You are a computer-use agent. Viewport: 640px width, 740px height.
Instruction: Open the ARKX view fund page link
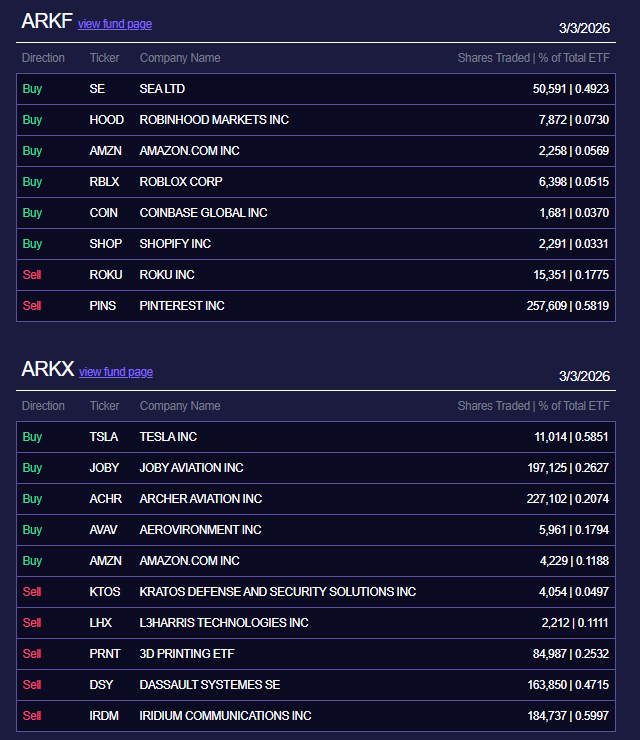tap(116, 372)
